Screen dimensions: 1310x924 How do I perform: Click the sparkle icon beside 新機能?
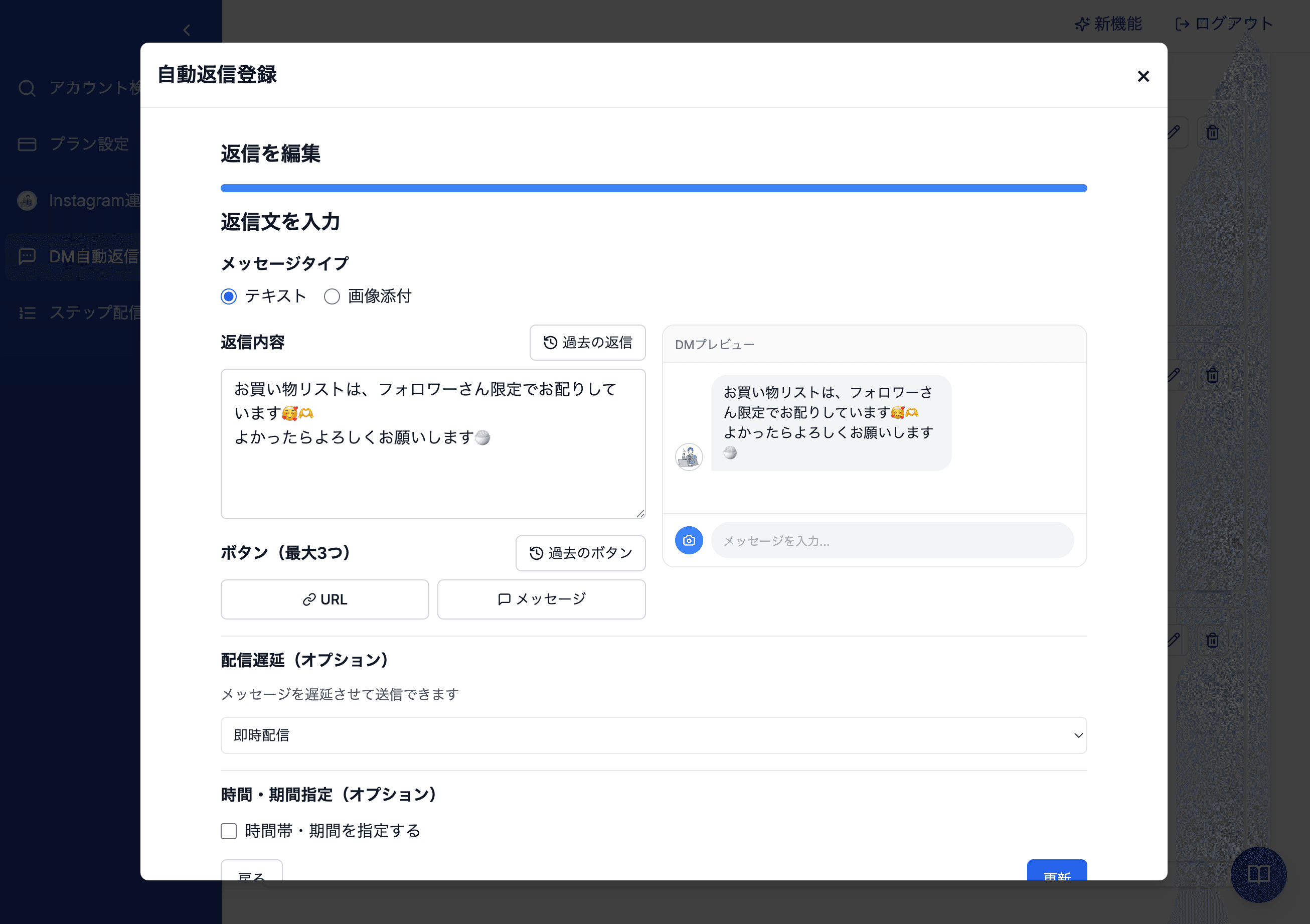[x=1082, y=24]
